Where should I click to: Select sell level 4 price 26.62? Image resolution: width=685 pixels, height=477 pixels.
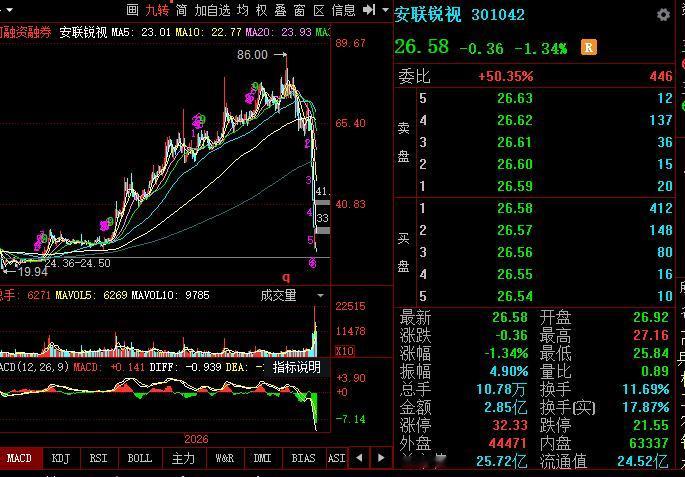[x=515, y=120]
